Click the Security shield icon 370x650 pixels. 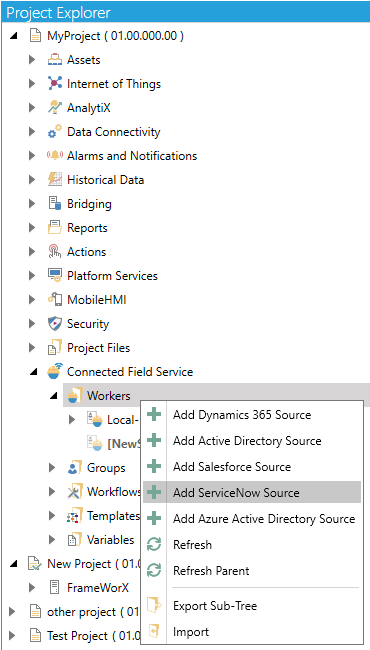click(x=55, y=324)
